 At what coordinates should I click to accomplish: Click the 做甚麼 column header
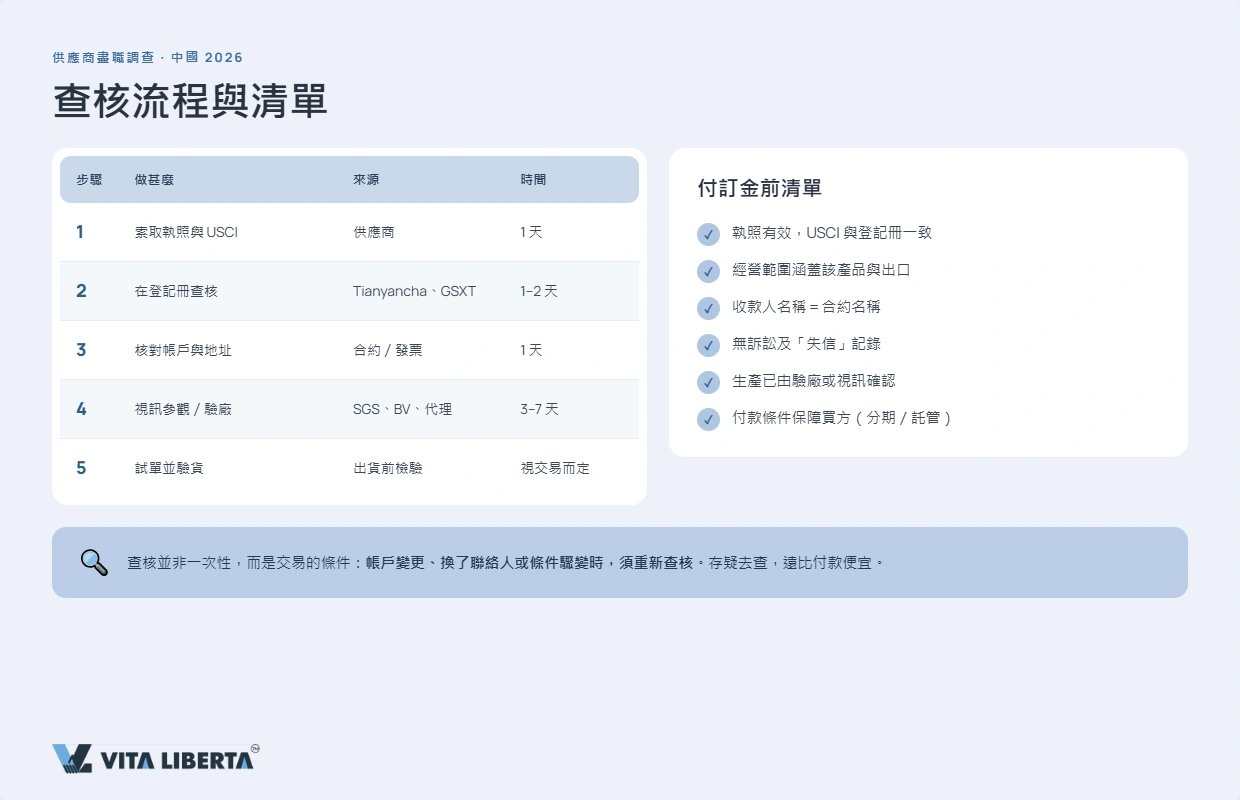point(155,180)
